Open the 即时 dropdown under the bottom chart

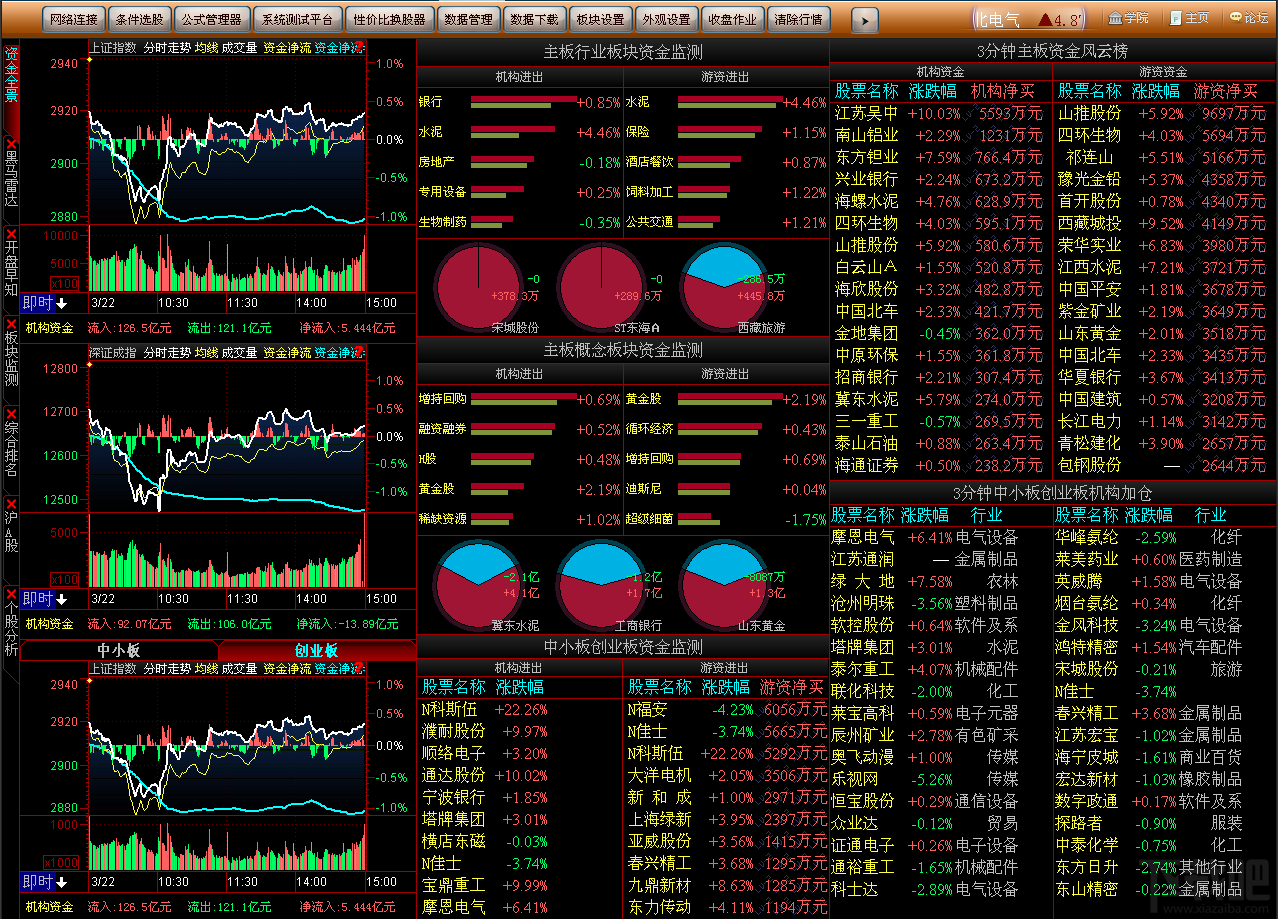point(44,882)
